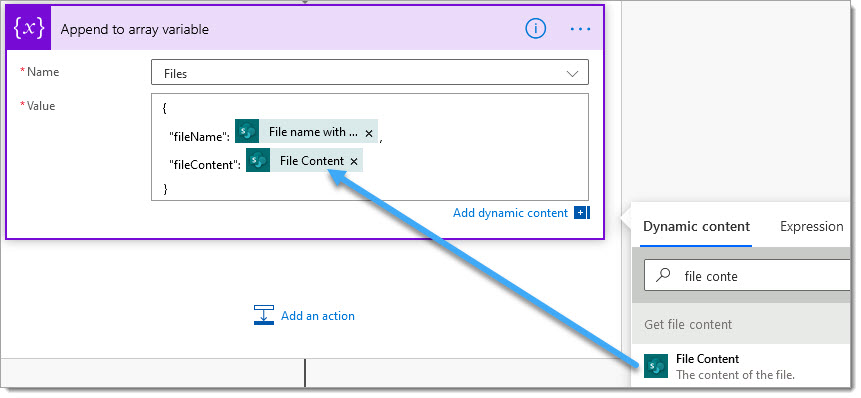Click the search magnifier icon
861x398 pixels.
pyautogui.click(x=664, y=275)
